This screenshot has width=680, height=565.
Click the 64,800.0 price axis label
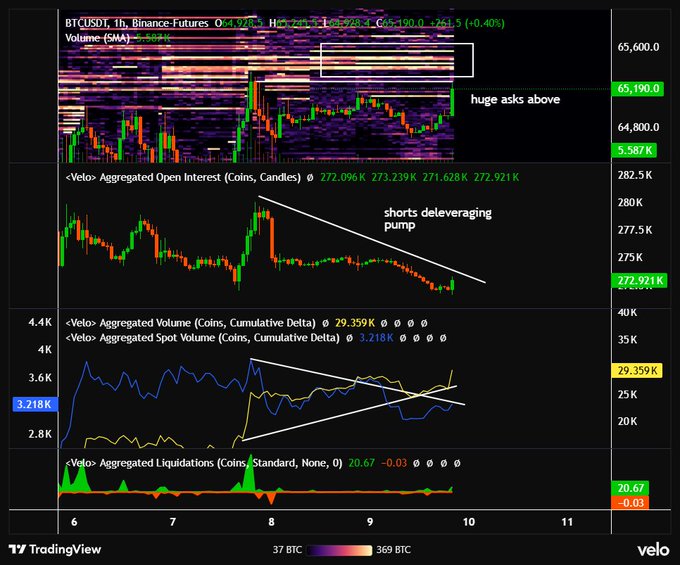tap(638, 127)
